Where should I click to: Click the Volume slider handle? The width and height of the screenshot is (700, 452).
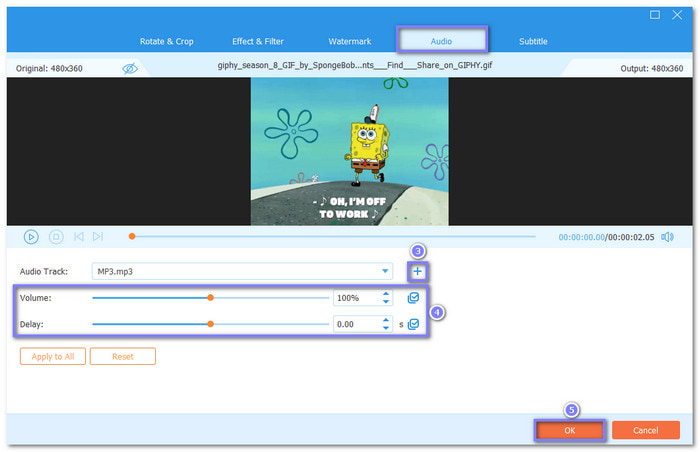click(211, 298)
